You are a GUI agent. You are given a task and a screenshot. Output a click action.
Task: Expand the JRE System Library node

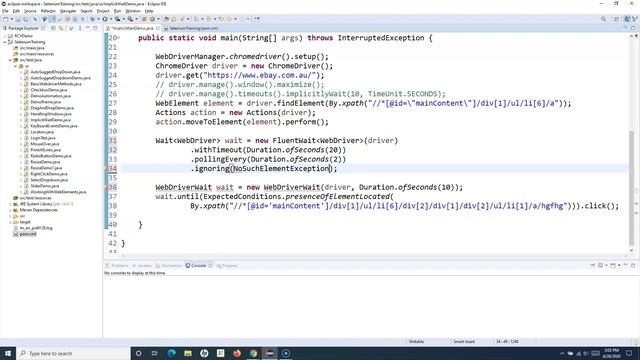tap(10, 204)
